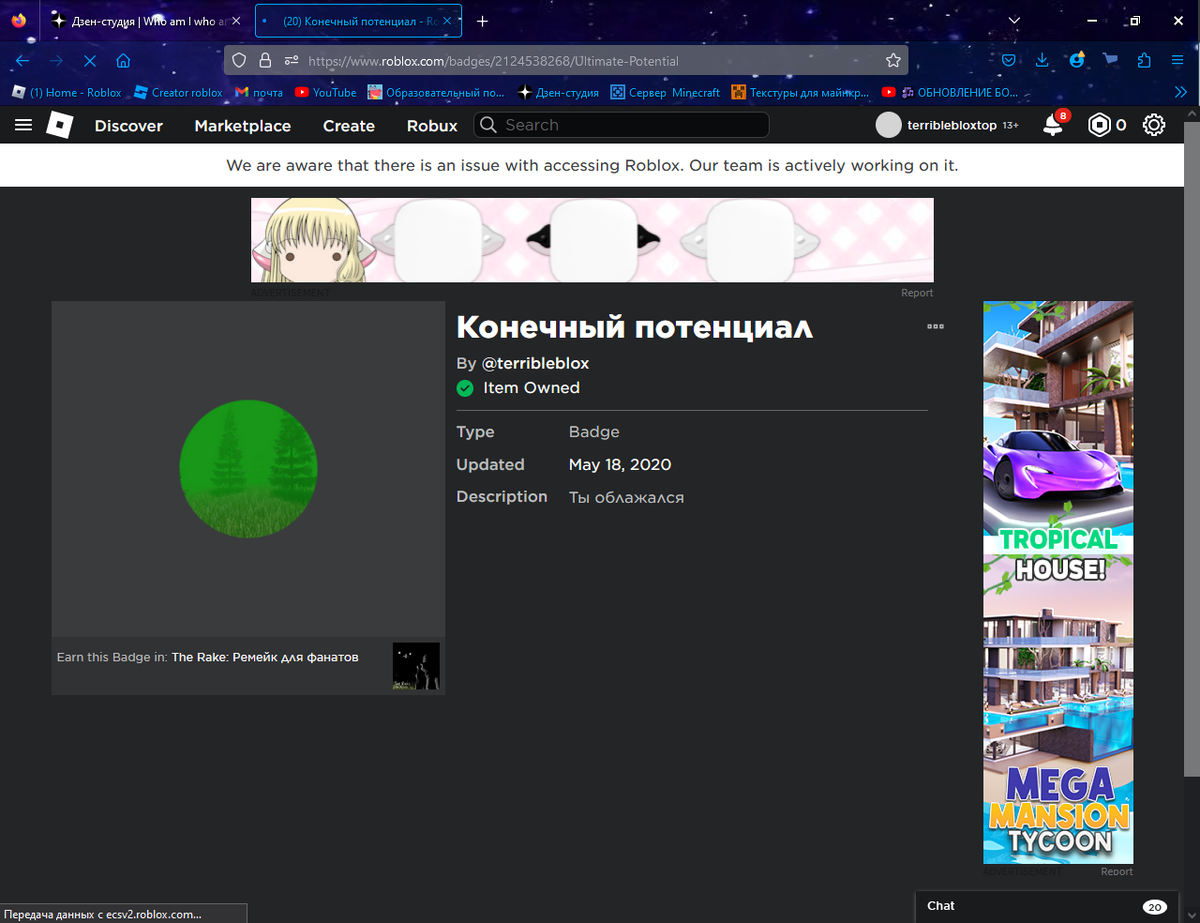Go to browser home page icon
Screen dimensions: 1200x923
[123, 61]
